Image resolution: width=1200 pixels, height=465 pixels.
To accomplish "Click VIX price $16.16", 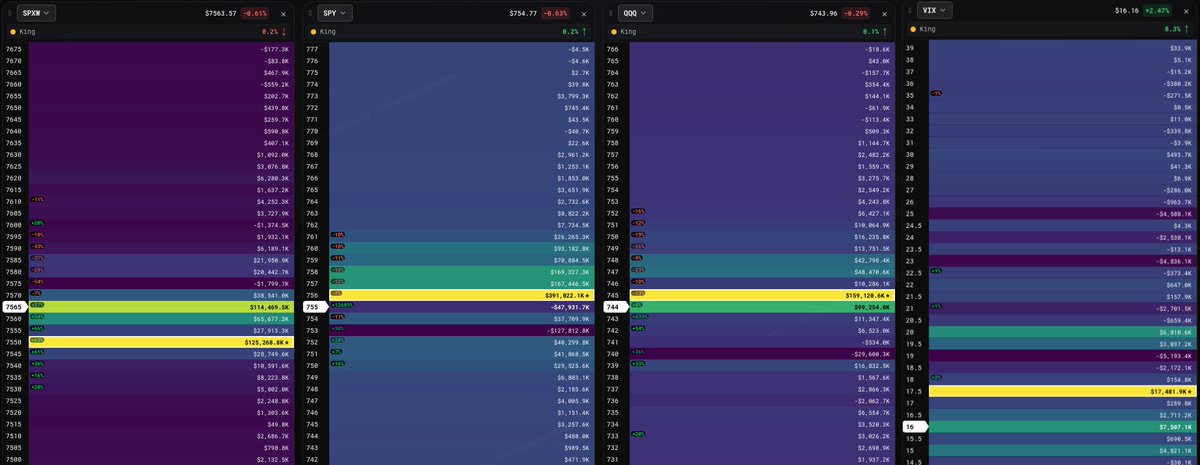I will (1125, 11).
